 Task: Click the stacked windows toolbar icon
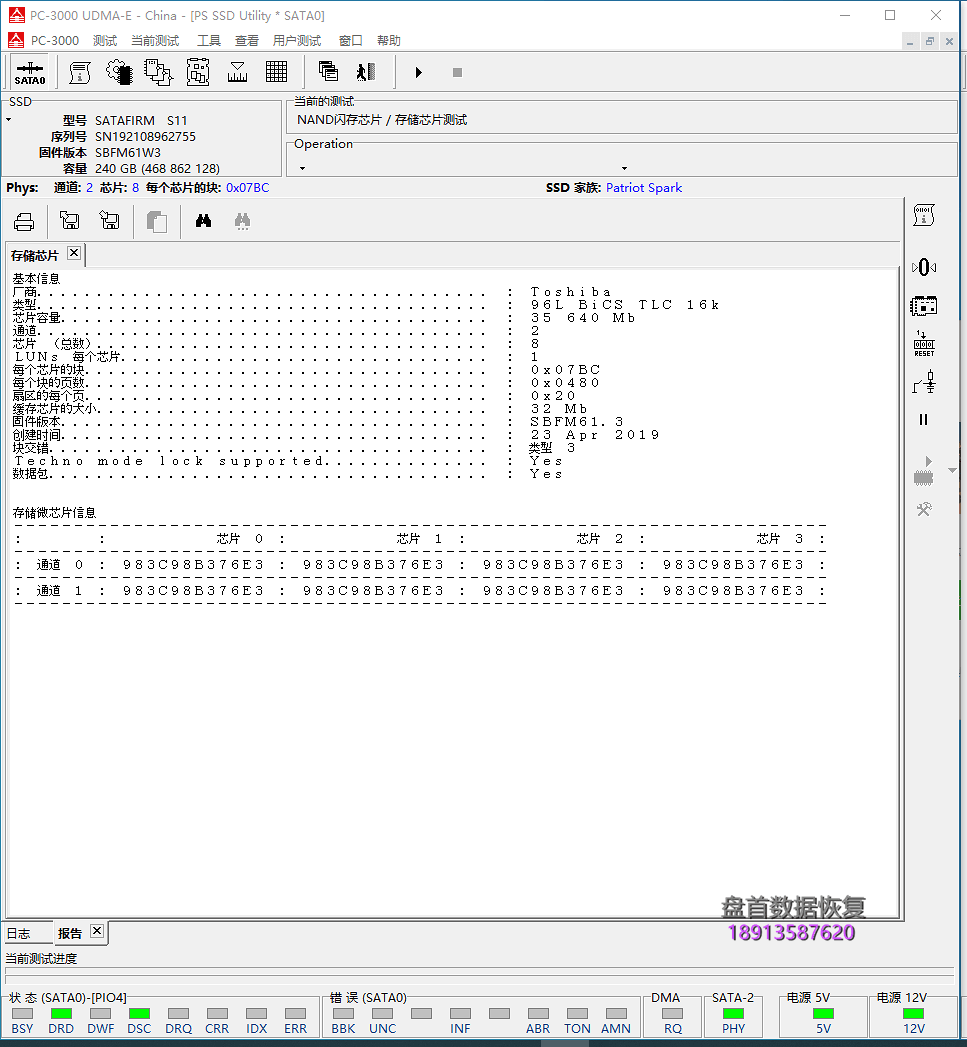click(x=328, y=71)
